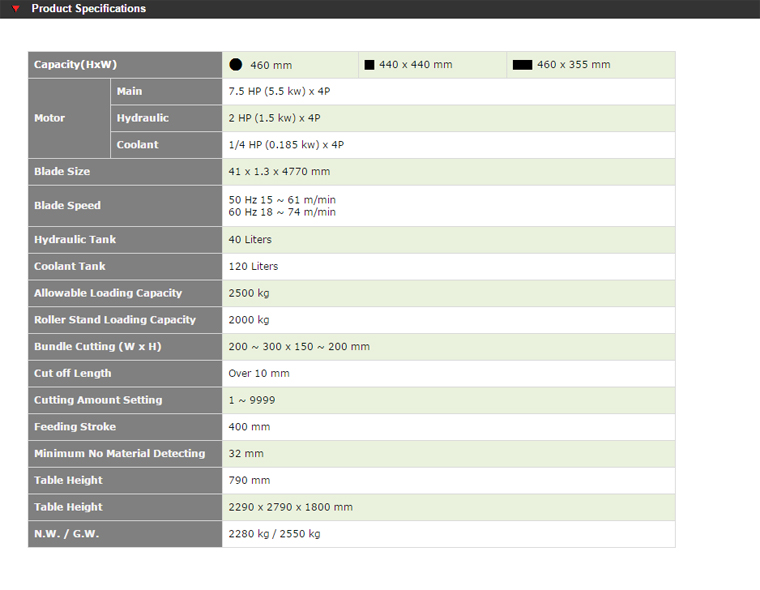This screenshot has height=590, width=760.
Task: Click '2280 kg / 2550 kg' value
Action: coord(274,534)
